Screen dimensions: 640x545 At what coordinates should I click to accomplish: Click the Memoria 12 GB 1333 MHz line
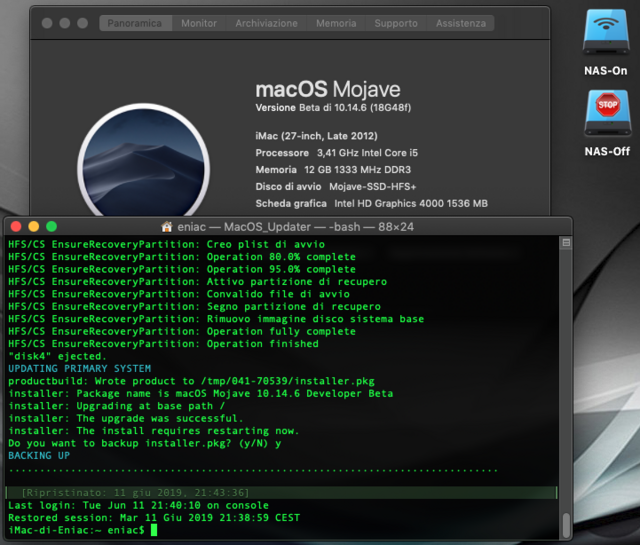pyautogui.click(x=333, y=170)
